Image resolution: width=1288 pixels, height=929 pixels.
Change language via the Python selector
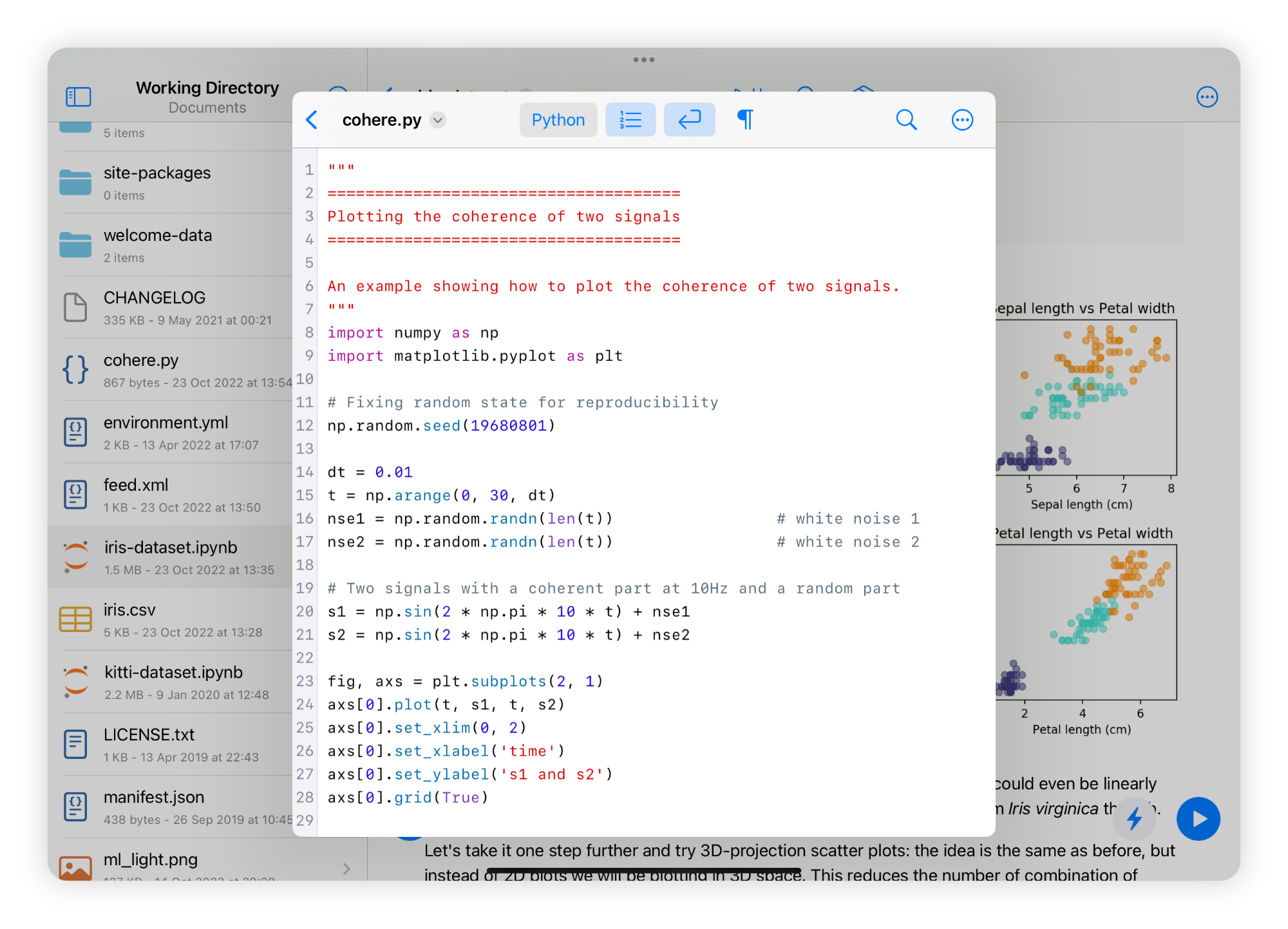(x=558, y=120)
